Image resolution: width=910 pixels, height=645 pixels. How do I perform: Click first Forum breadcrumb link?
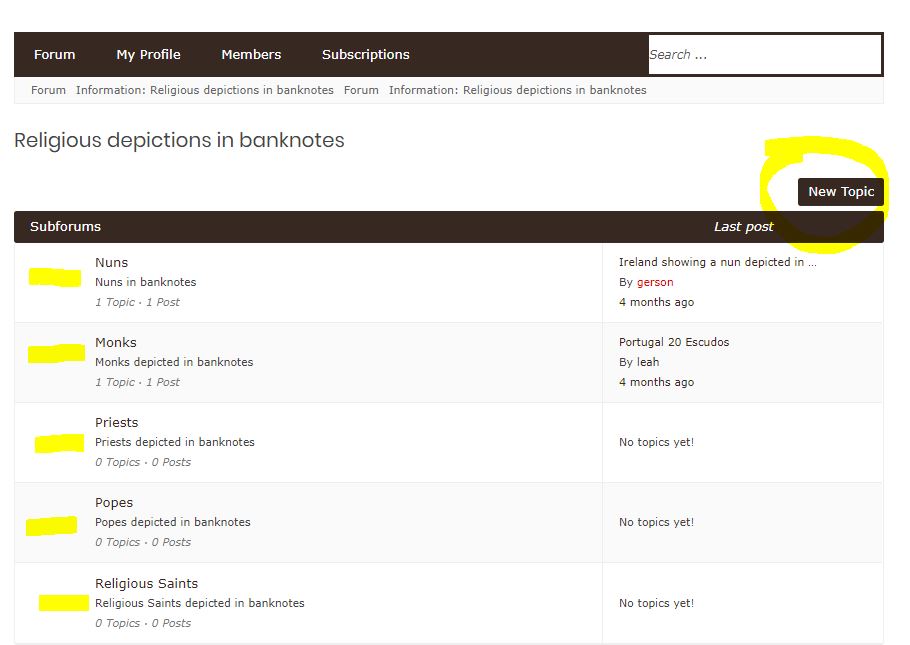click(48, 90)
